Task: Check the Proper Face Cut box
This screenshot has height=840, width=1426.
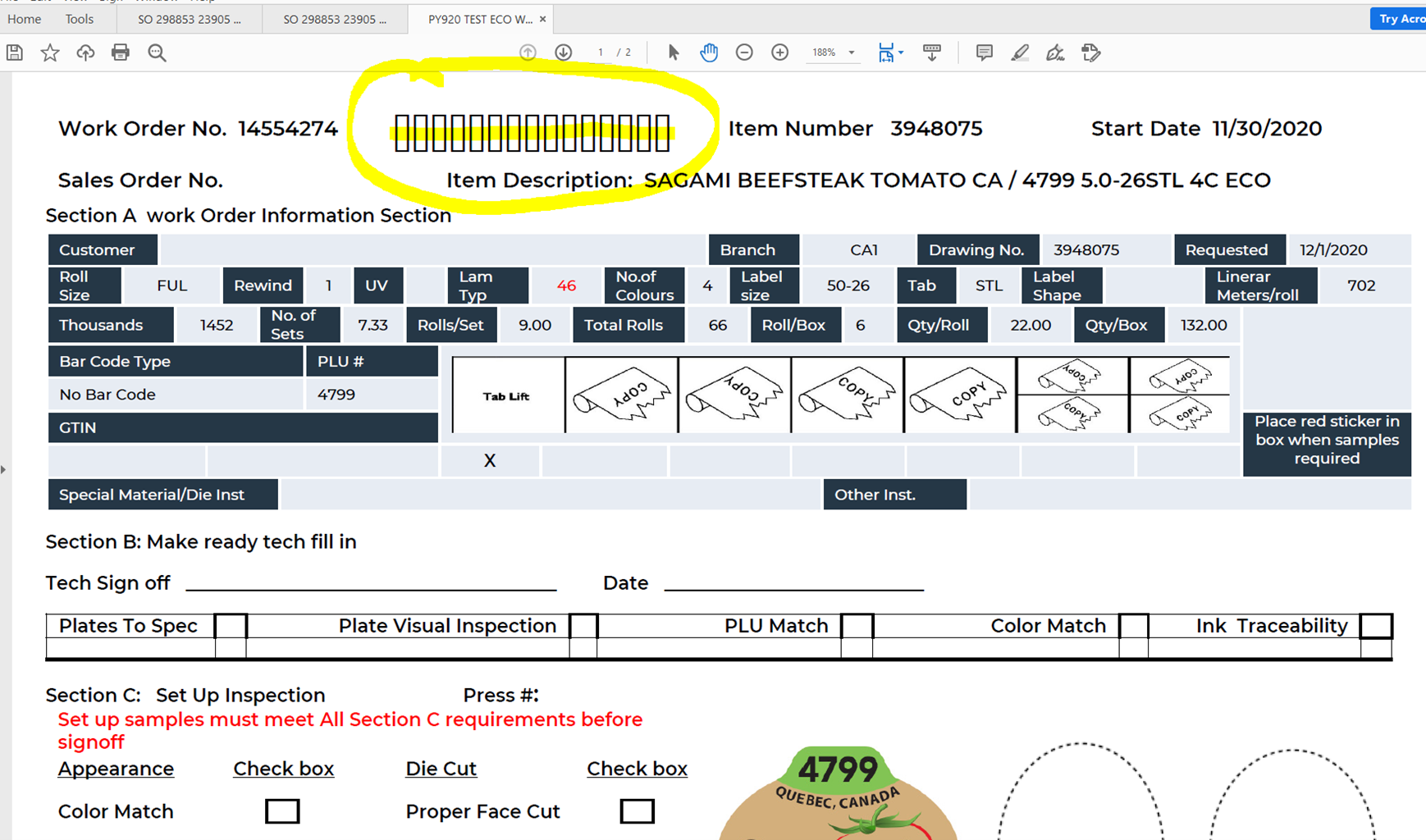Action: 637,811
